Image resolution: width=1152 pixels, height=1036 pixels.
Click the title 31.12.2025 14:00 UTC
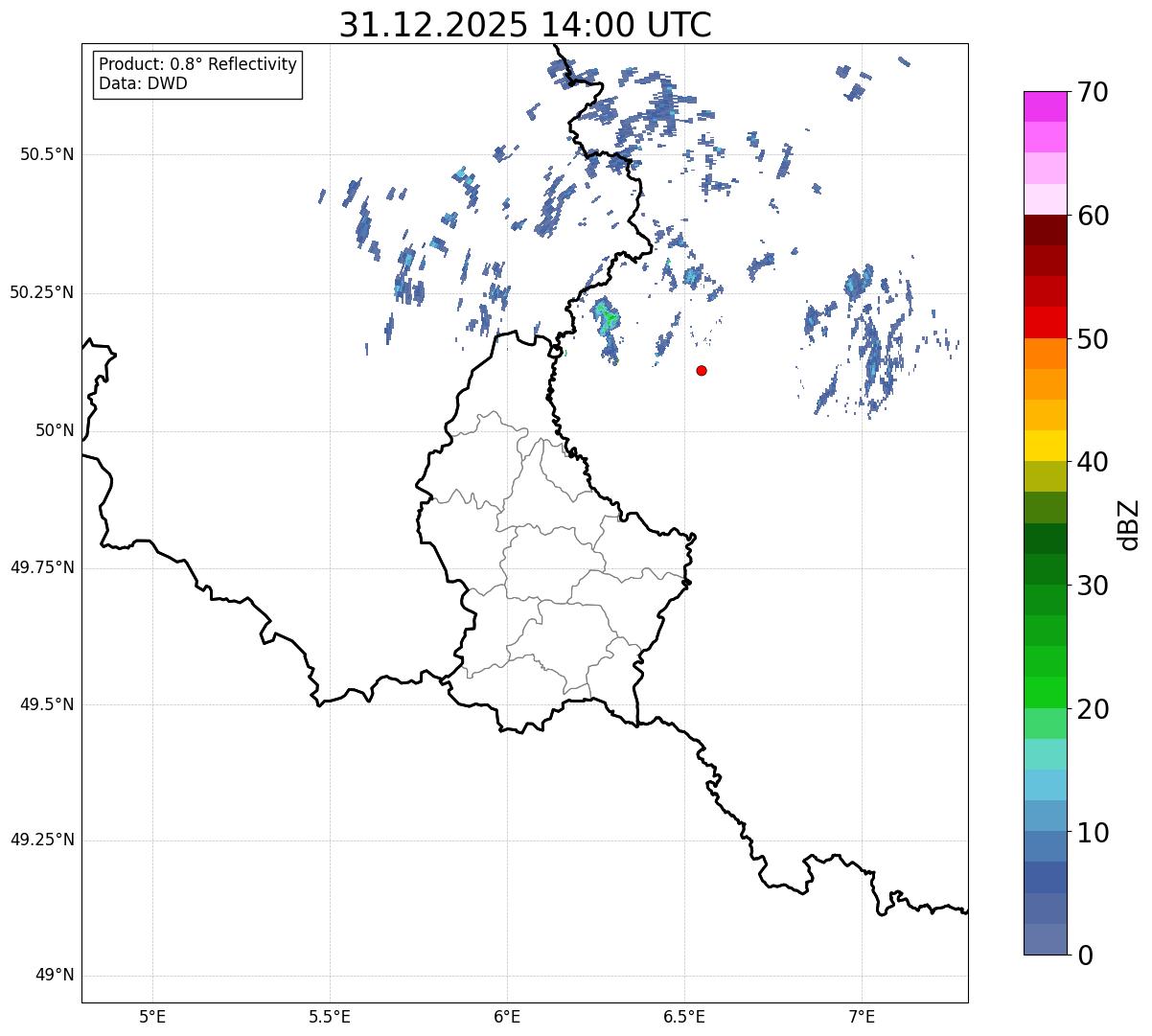(525, 25)
